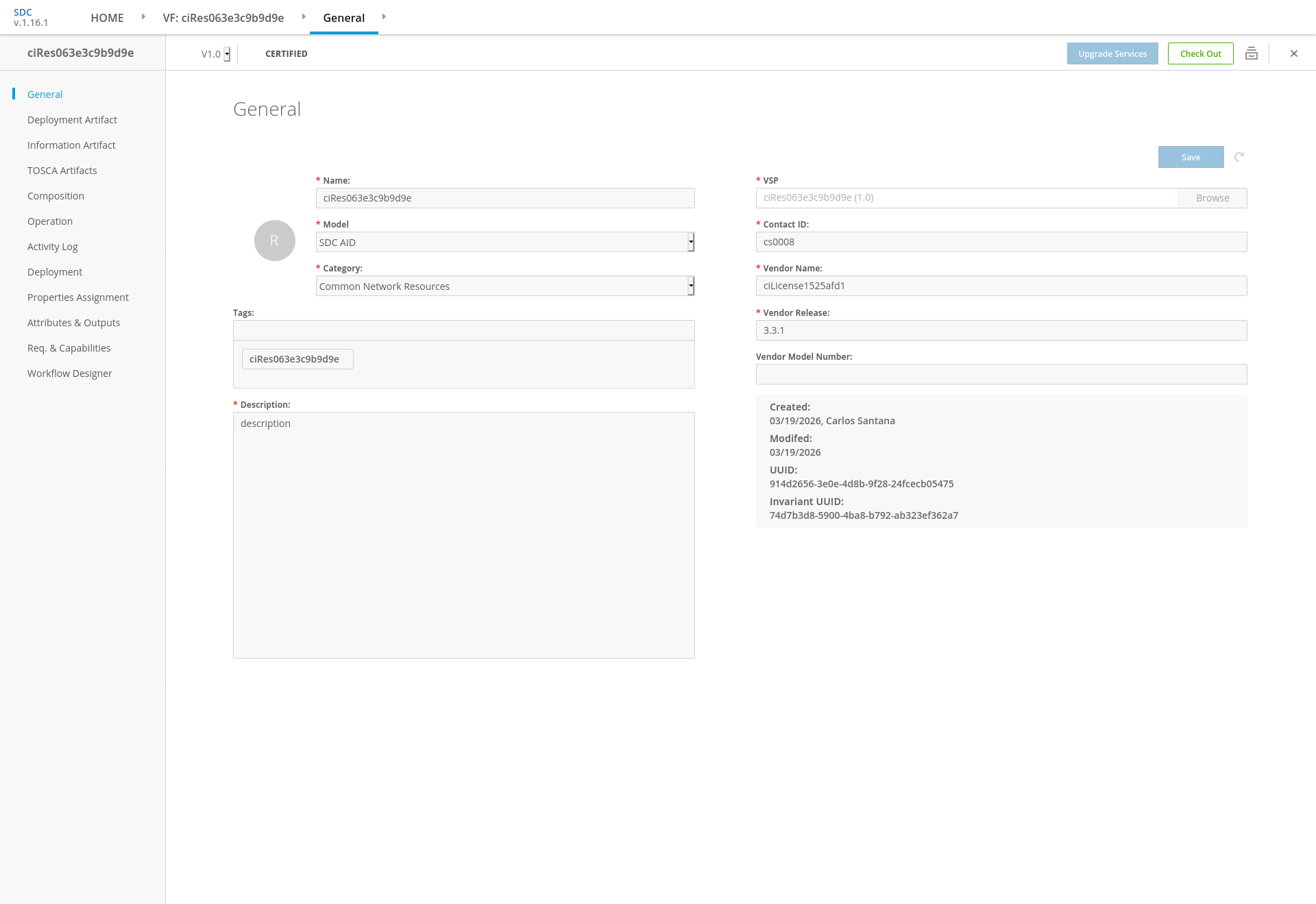Select Workflow Designer in left menu
Image resolution: width=1316 pixels, height=904 pixels.
69,374
